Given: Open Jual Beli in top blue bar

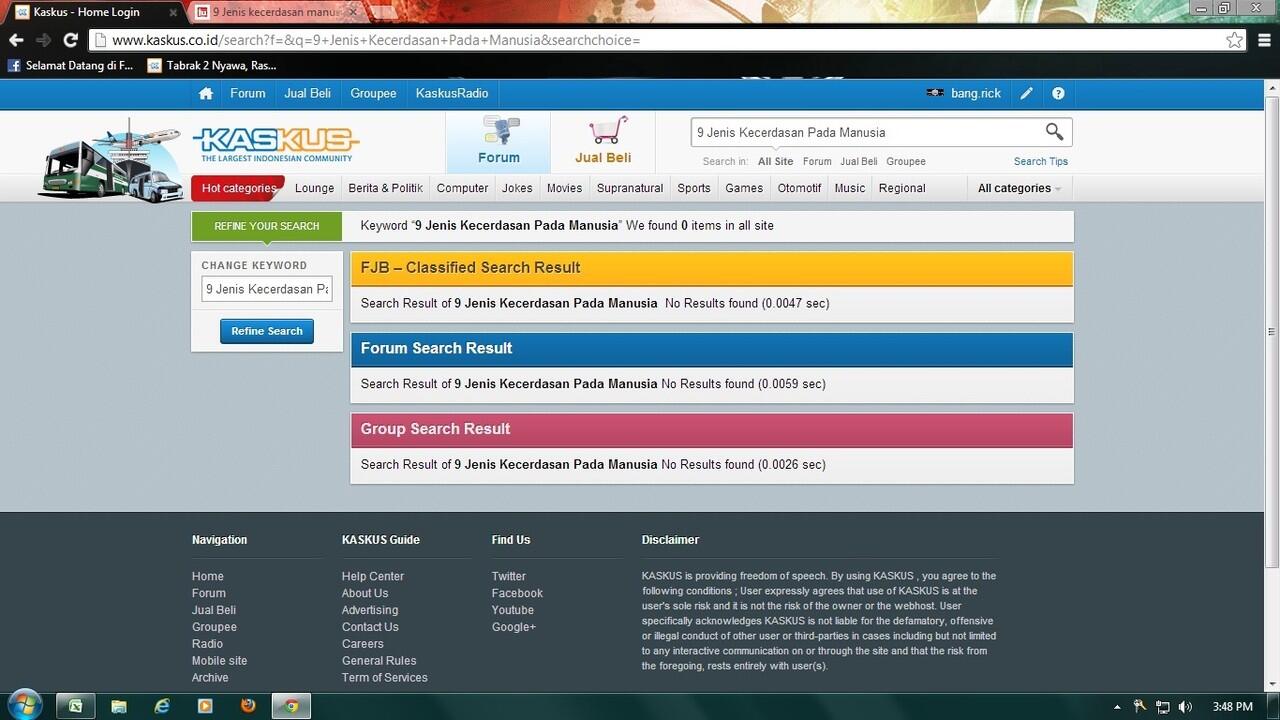Looking at the screenshot, I should point(307,93).
